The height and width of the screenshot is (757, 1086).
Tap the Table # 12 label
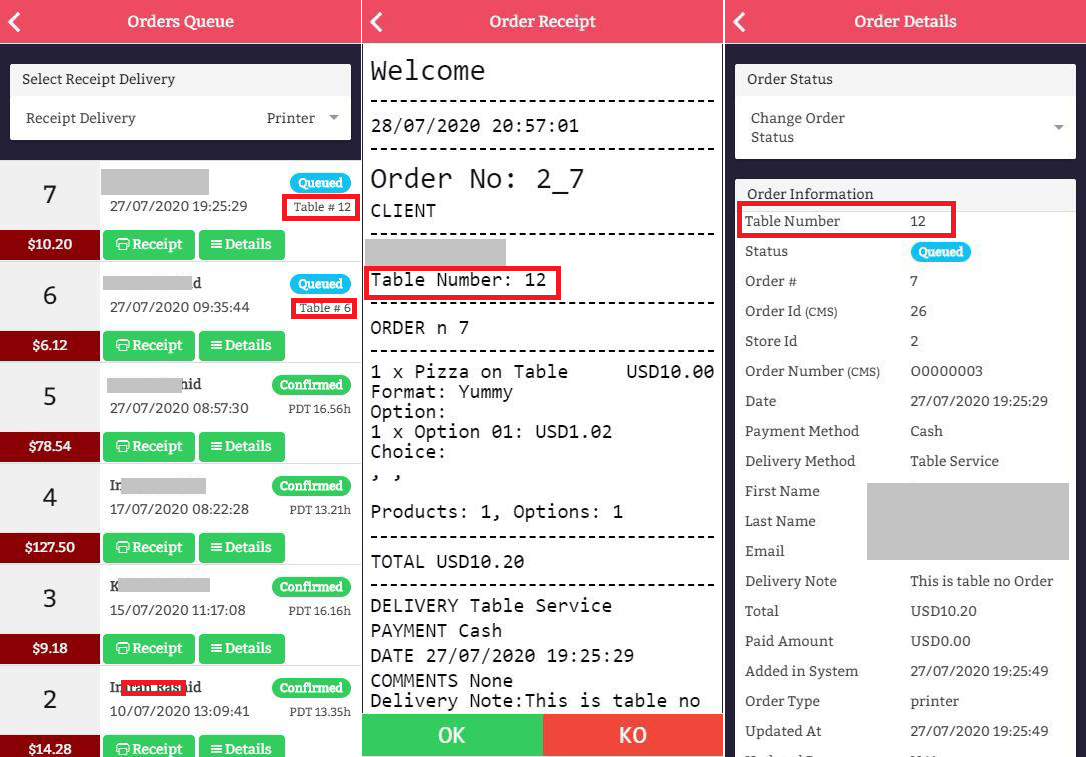pos(321,207)
